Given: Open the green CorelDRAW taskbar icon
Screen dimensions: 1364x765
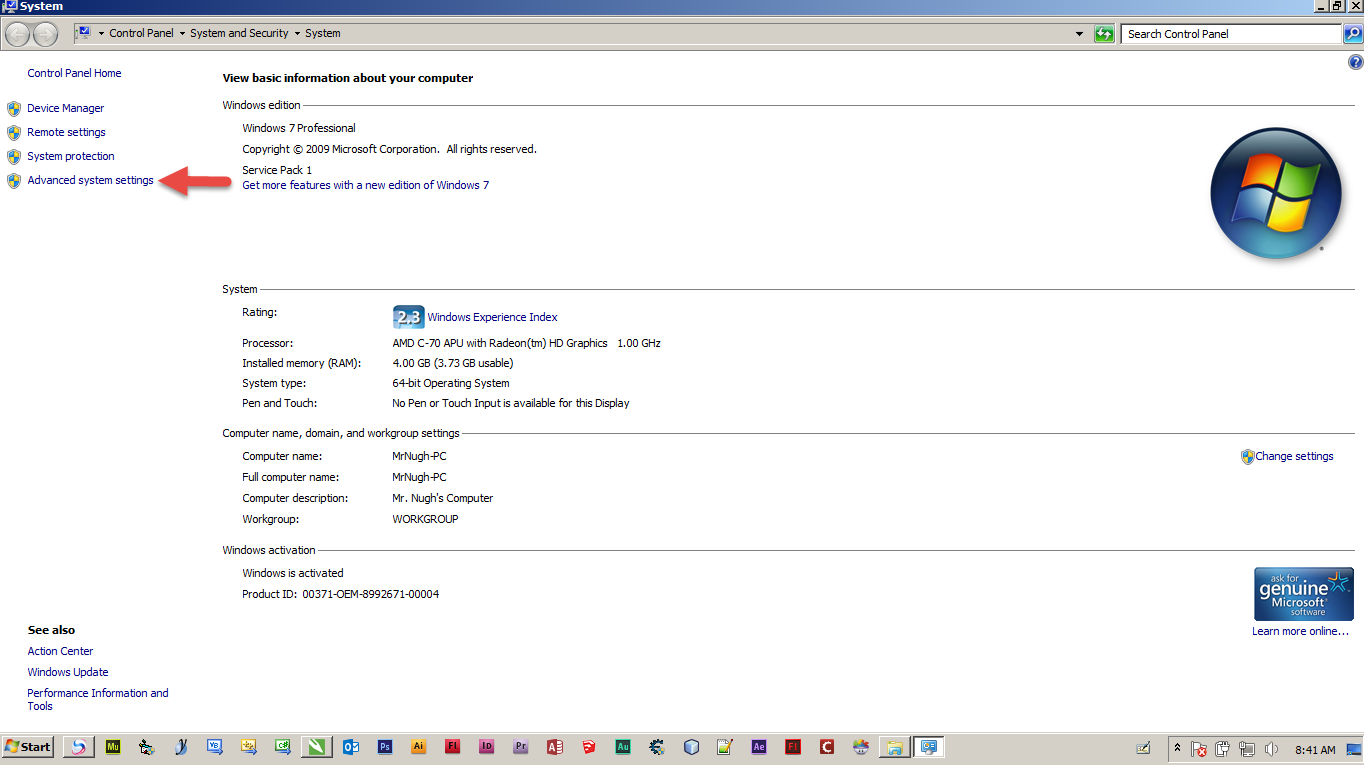Looking at the screenshot, I should click(x=317, y=747).
